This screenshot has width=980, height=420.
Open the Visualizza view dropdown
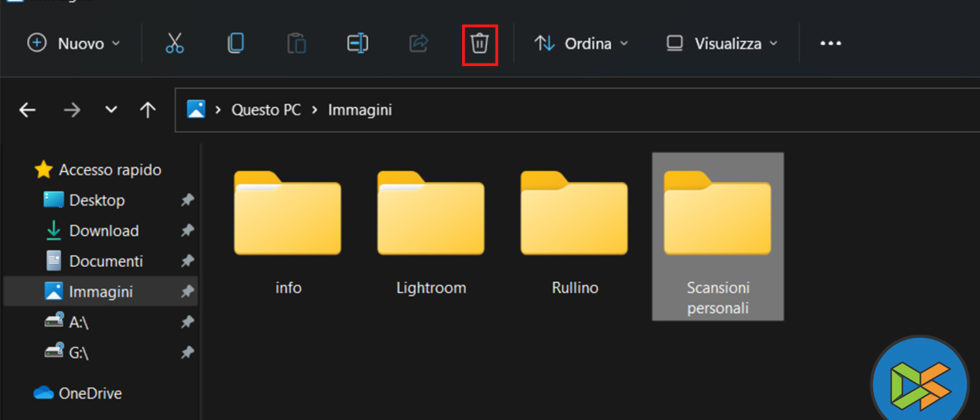(722, 44)
